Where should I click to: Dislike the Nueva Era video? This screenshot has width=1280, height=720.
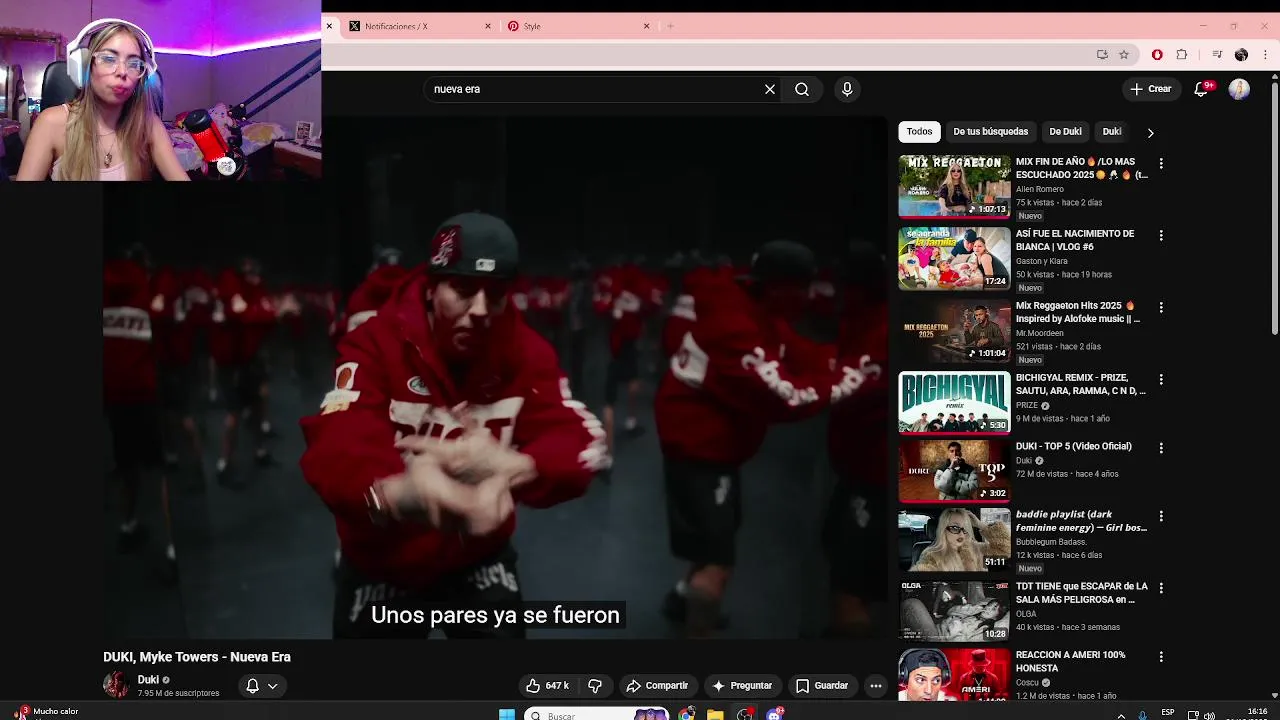point(595,685)
